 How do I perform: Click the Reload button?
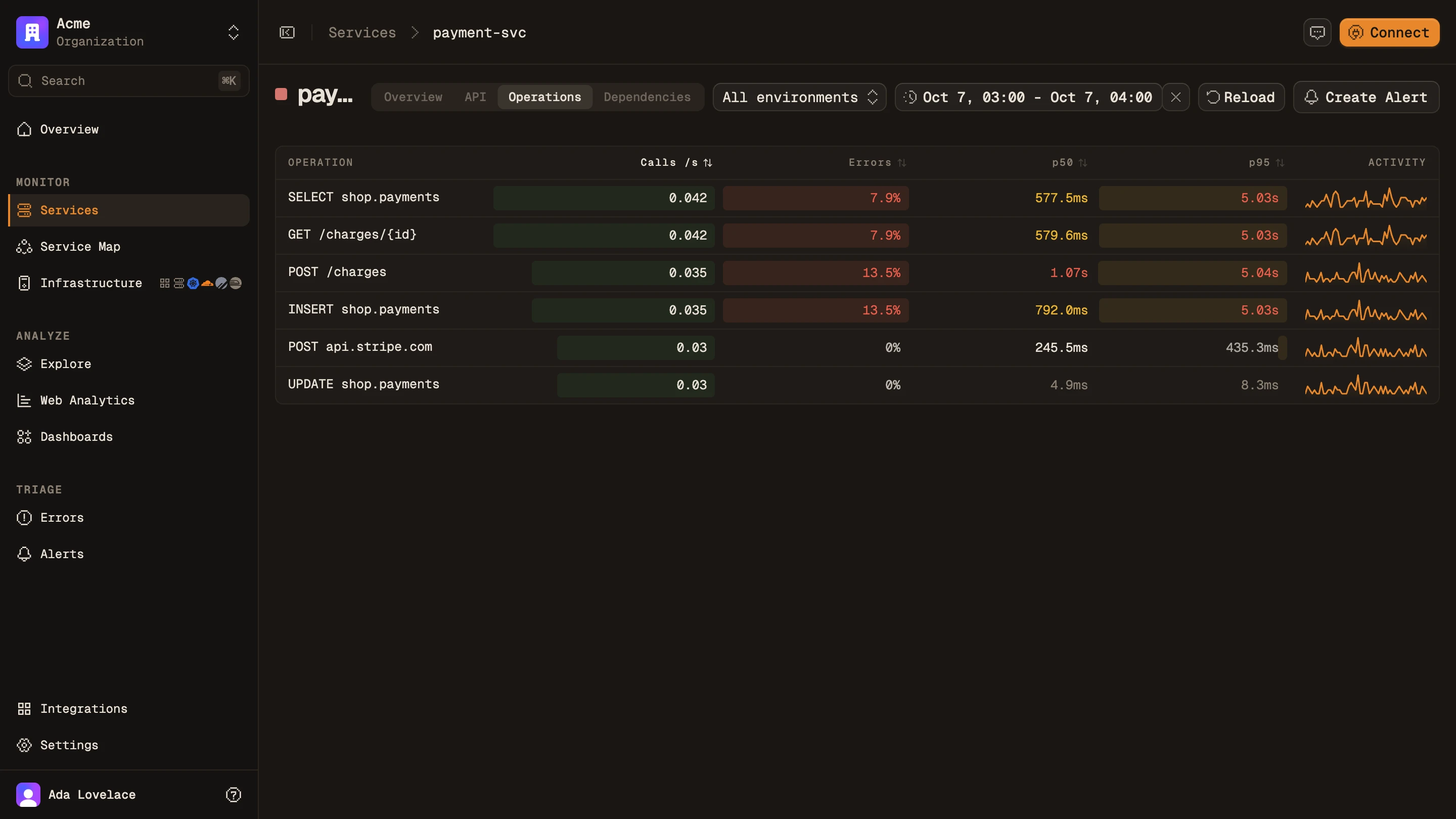(x=1241, y=97)
